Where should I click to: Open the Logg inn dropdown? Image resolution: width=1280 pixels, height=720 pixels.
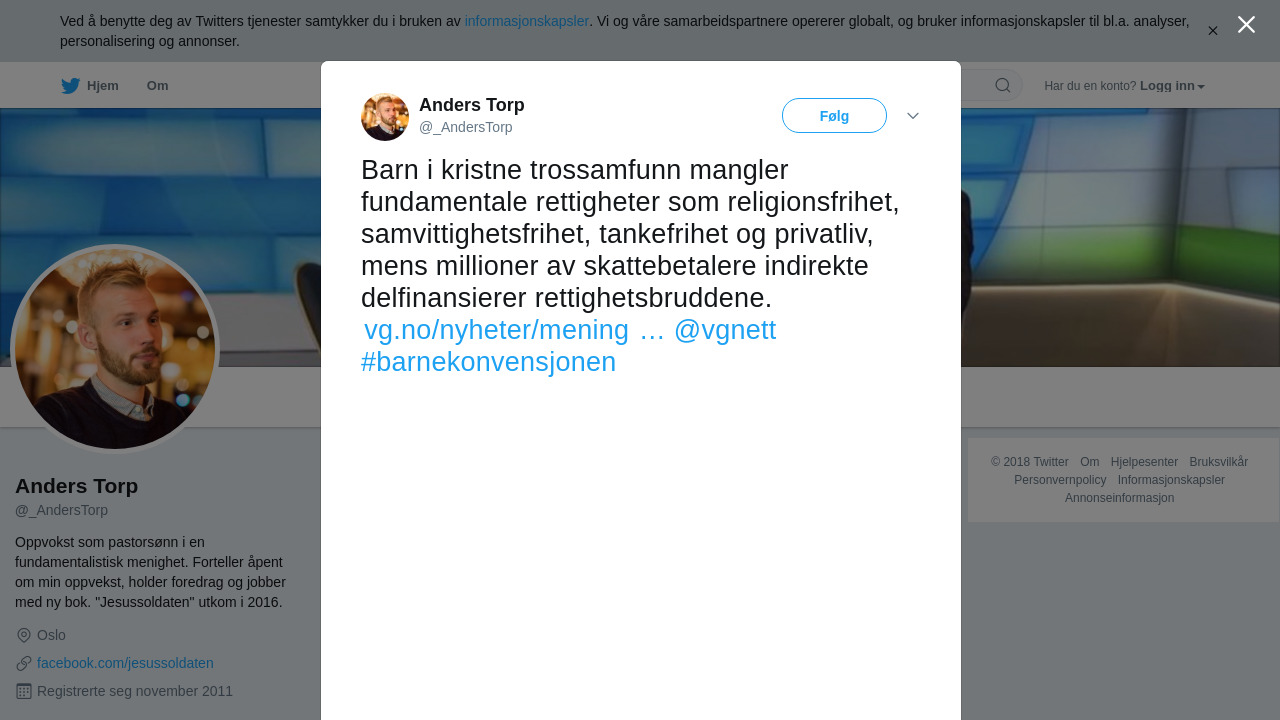coord(1172,86)
